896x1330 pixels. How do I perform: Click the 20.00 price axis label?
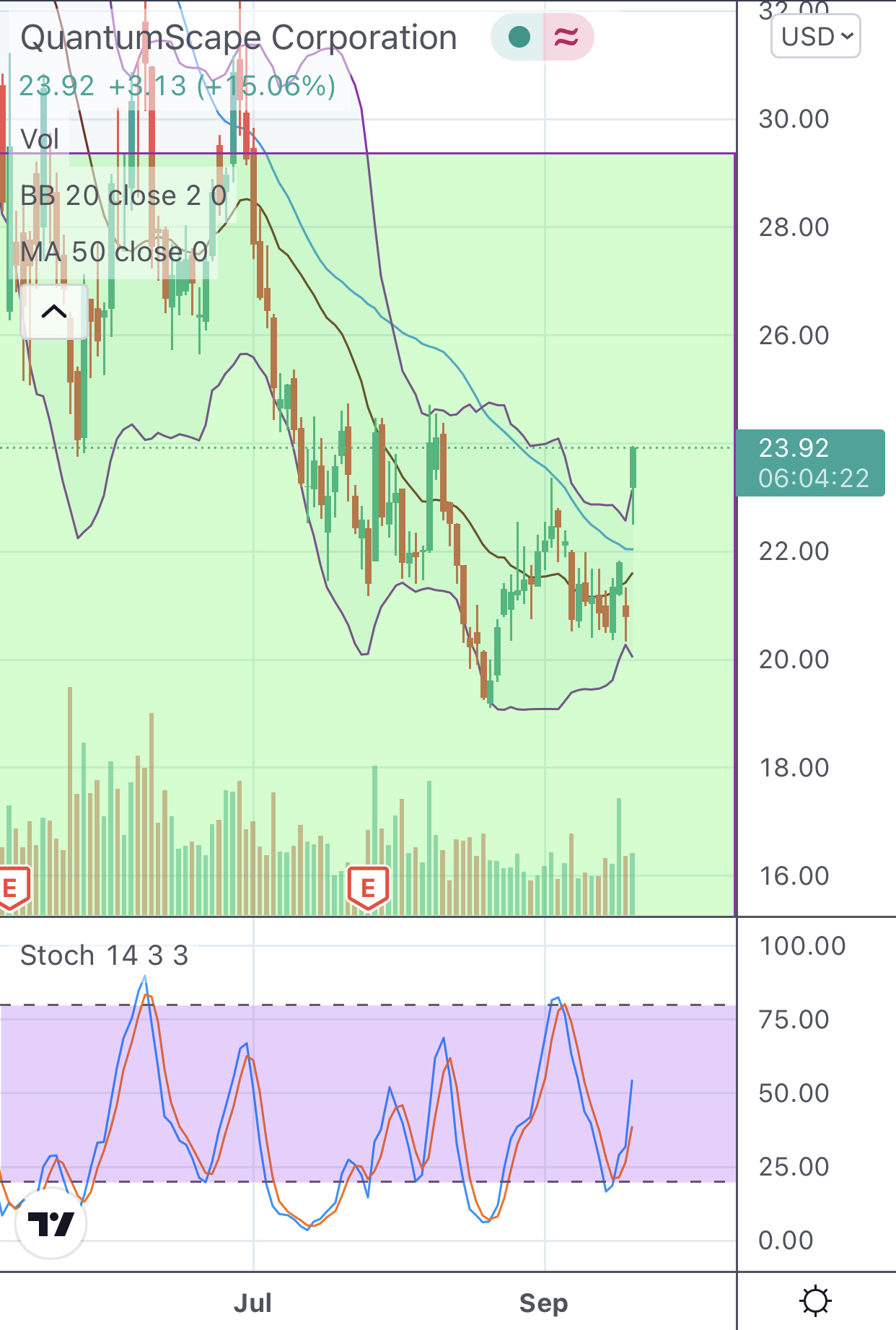(x=794, y=660)
